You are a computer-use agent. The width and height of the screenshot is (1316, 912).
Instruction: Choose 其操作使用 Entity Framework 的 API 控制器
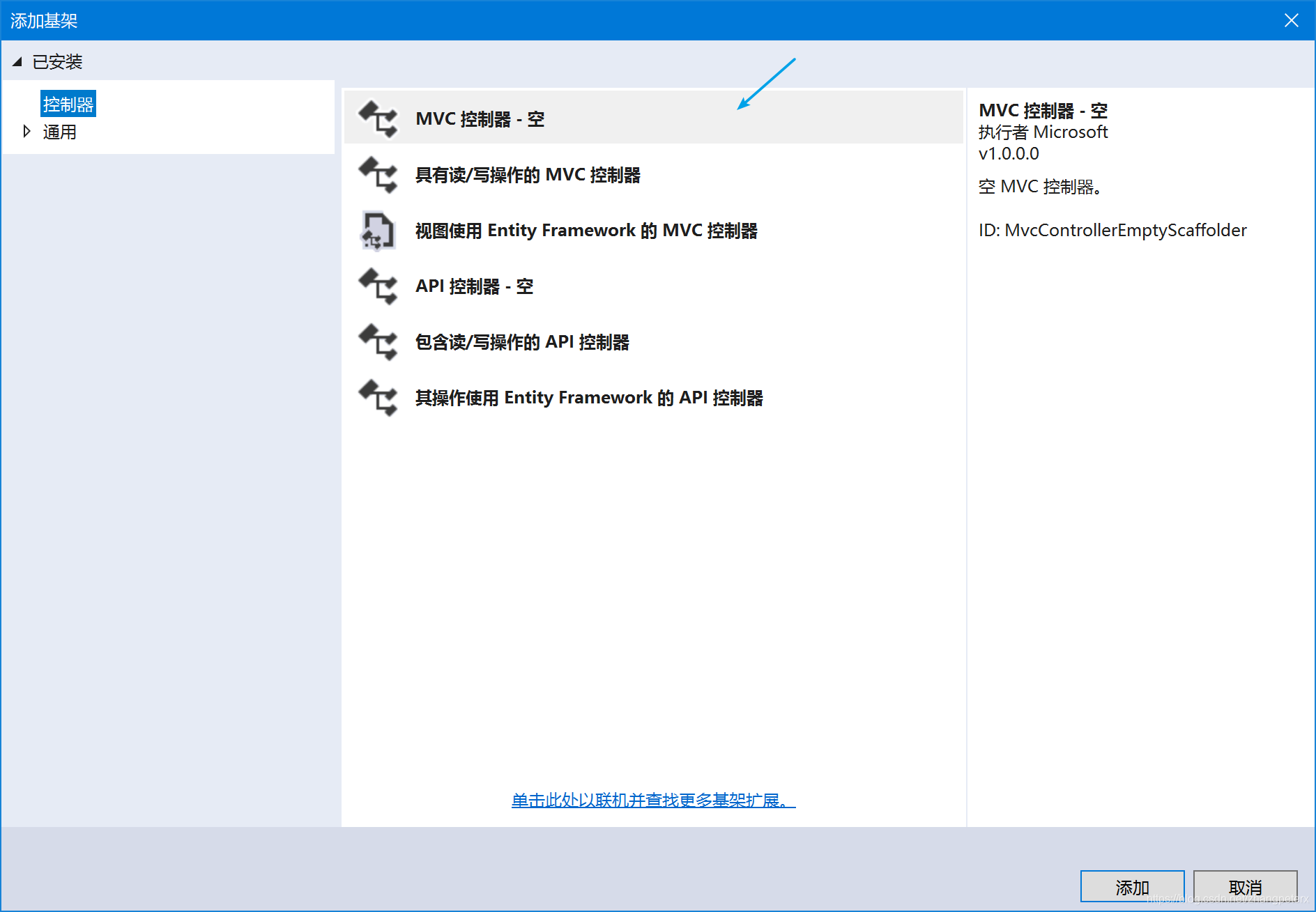[x=653, y=397]
